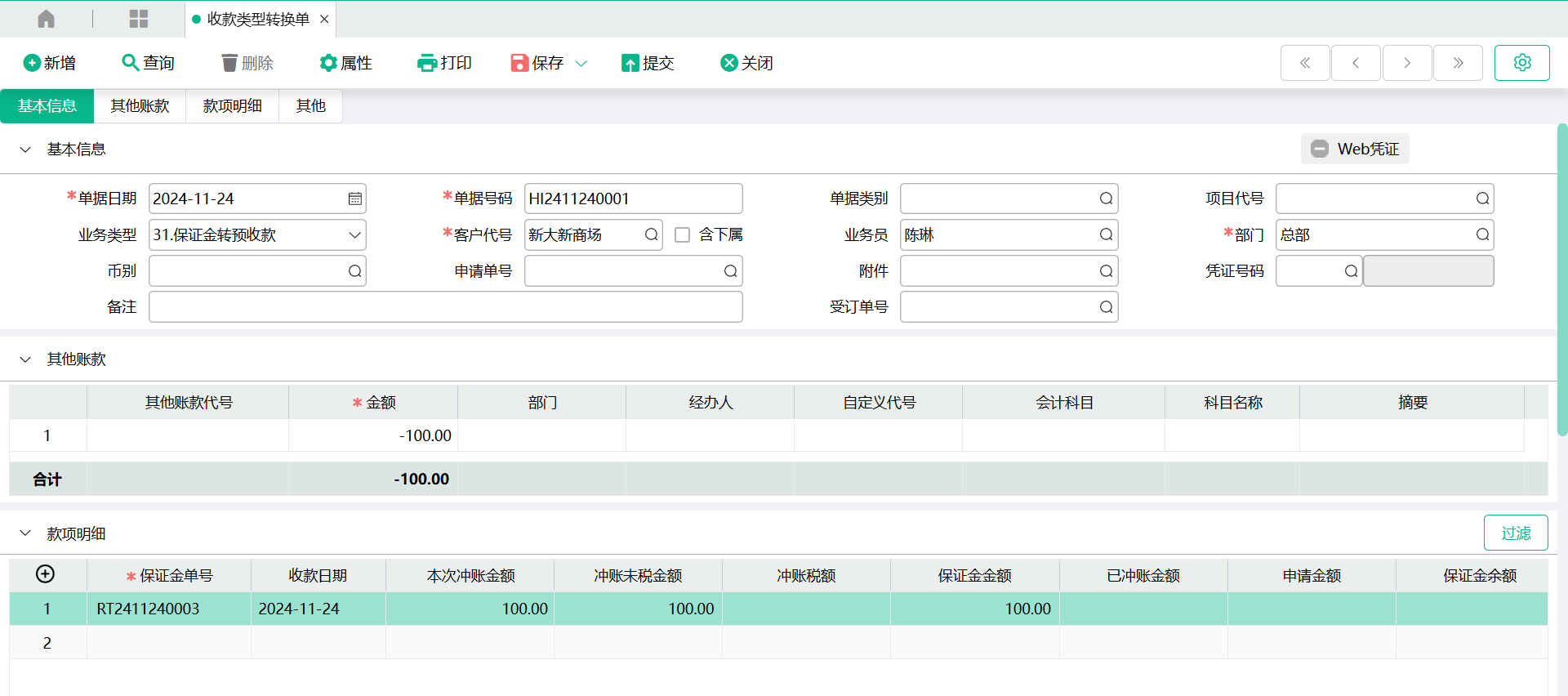Open the 部门 lookup icon
The width and height of the screenshot is (1568, 696).
point(1483,234)
